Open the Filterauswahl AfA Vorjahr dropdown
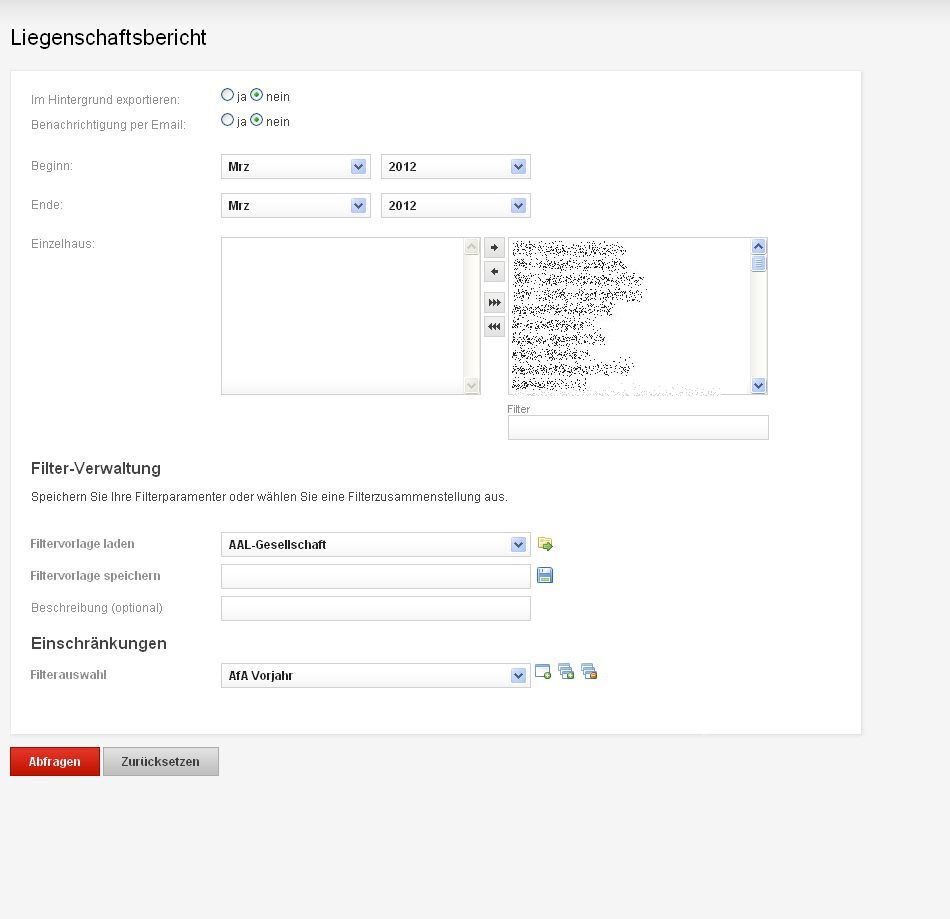The image size is (950, 919). pyautogui.click(x=376, y=675)
